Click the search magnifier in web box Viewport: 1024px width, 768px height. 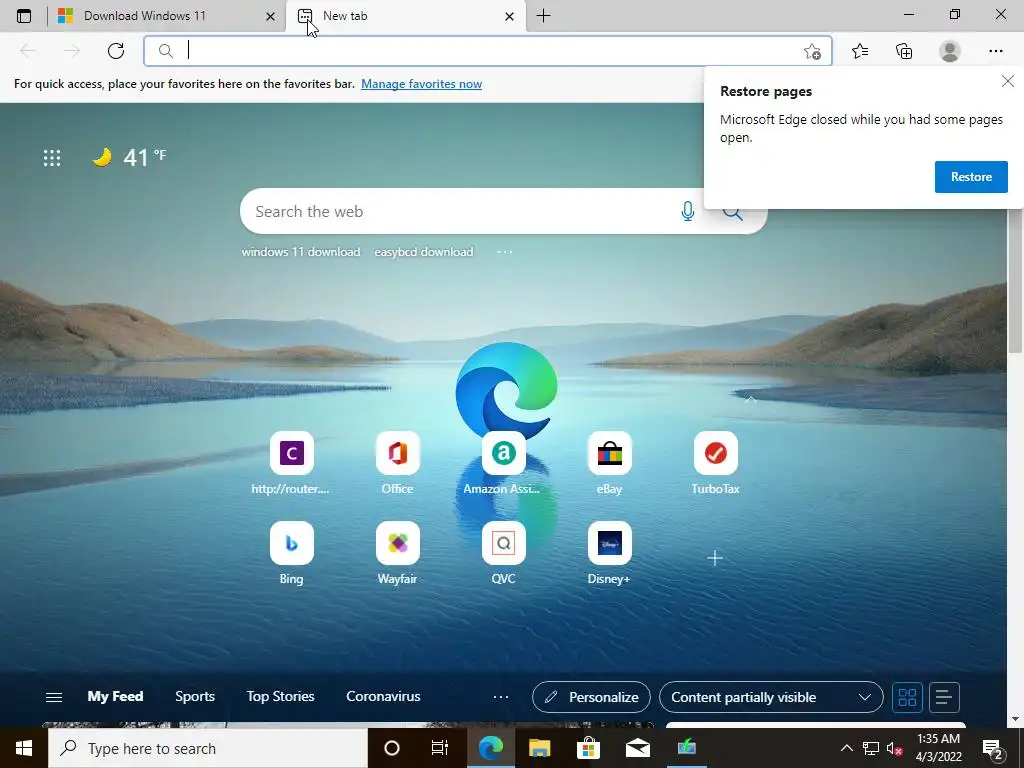[x=733, y=213]
